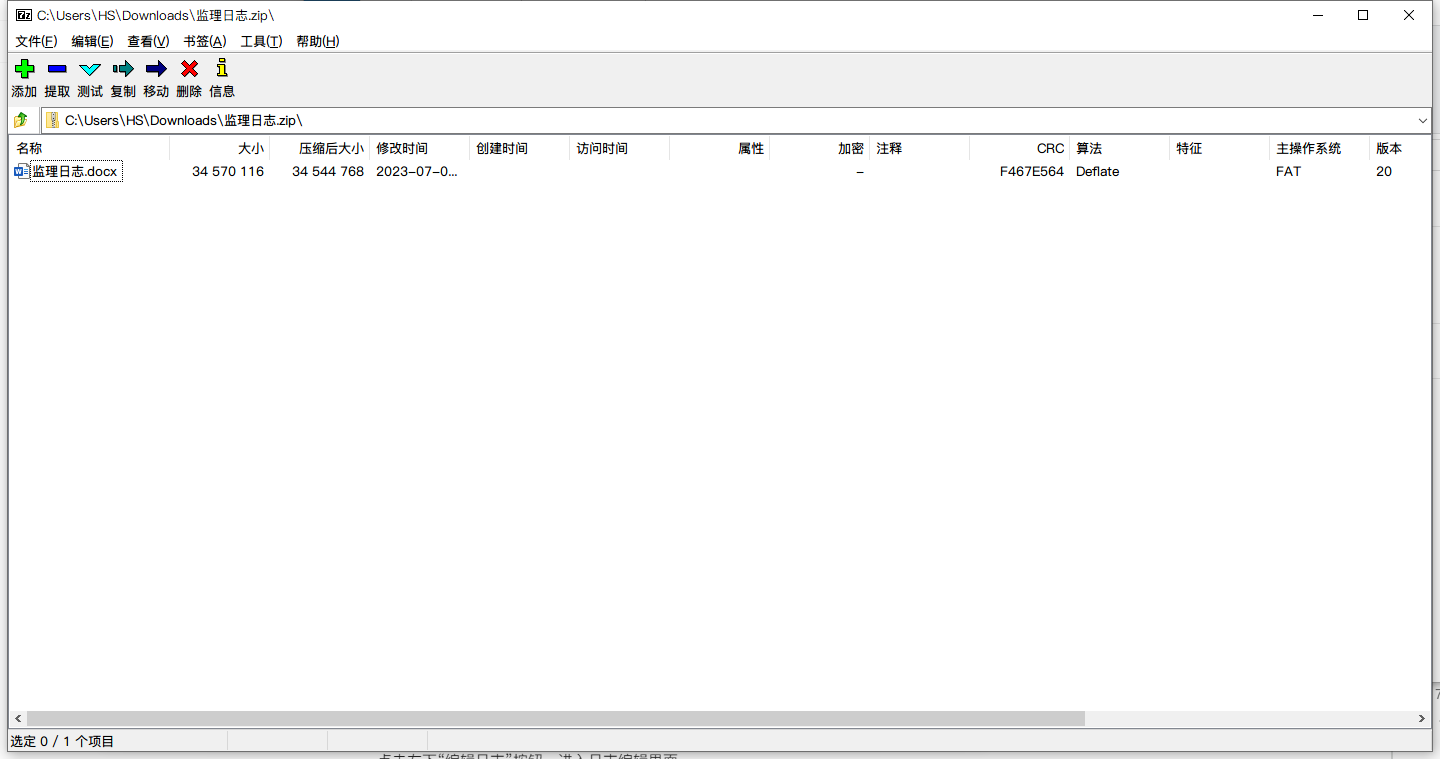Sort by 主操作系统 column header
Viewport: 1440px width, 759px height.
click(1319, 148)
